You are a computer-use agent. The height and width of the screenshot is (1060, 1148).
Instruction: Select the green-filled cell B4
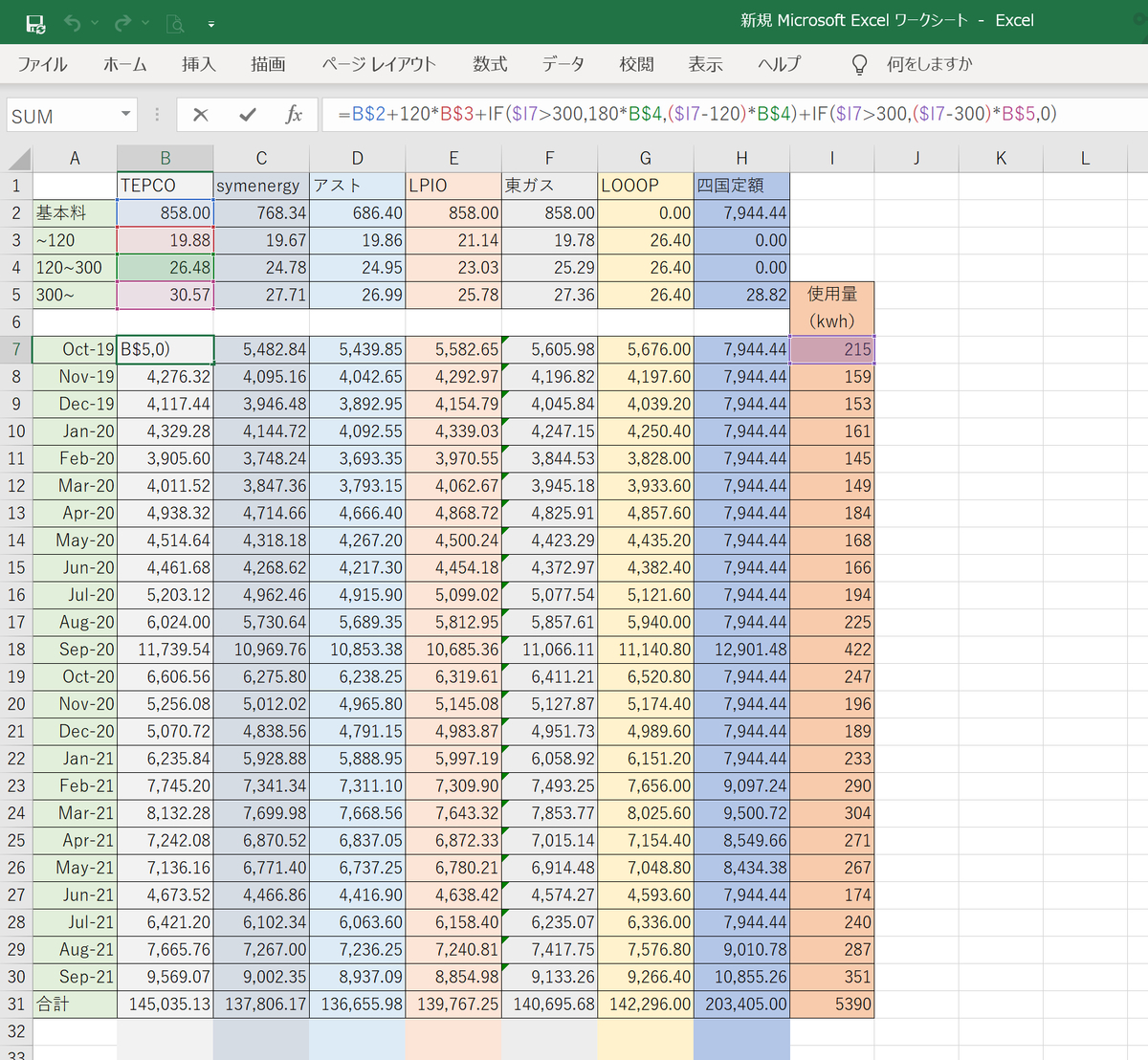click(x=165, y=268)
